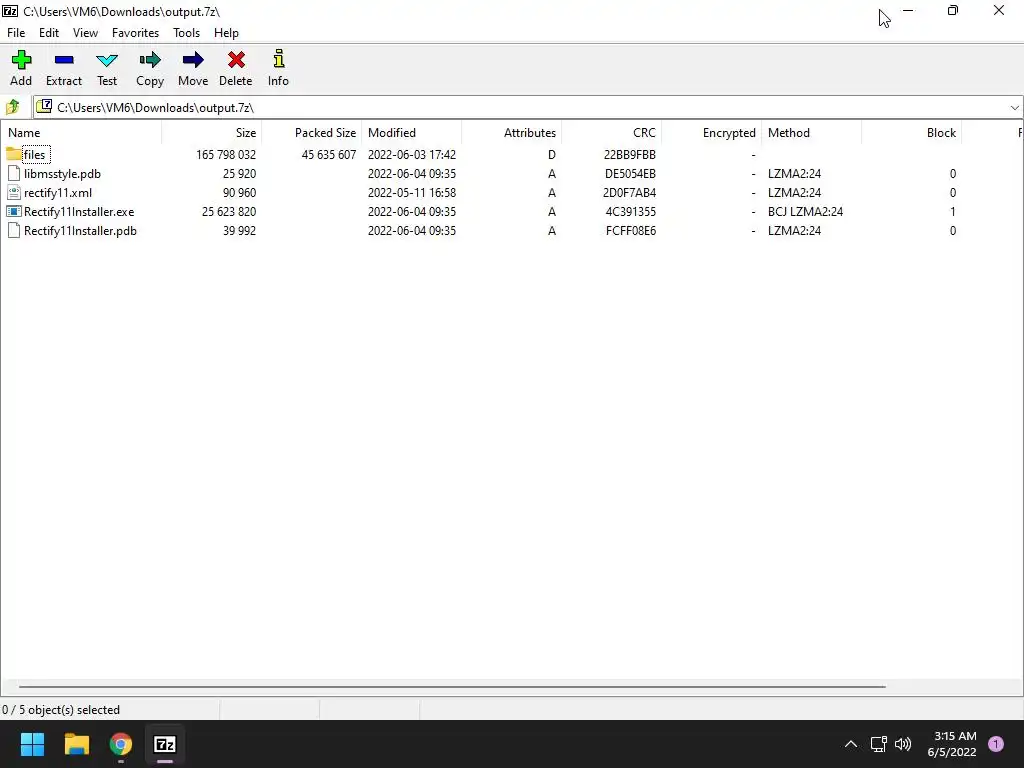Click the libmsstyle.pdb file icon
1024x768 pixels.
coord(14,174)
